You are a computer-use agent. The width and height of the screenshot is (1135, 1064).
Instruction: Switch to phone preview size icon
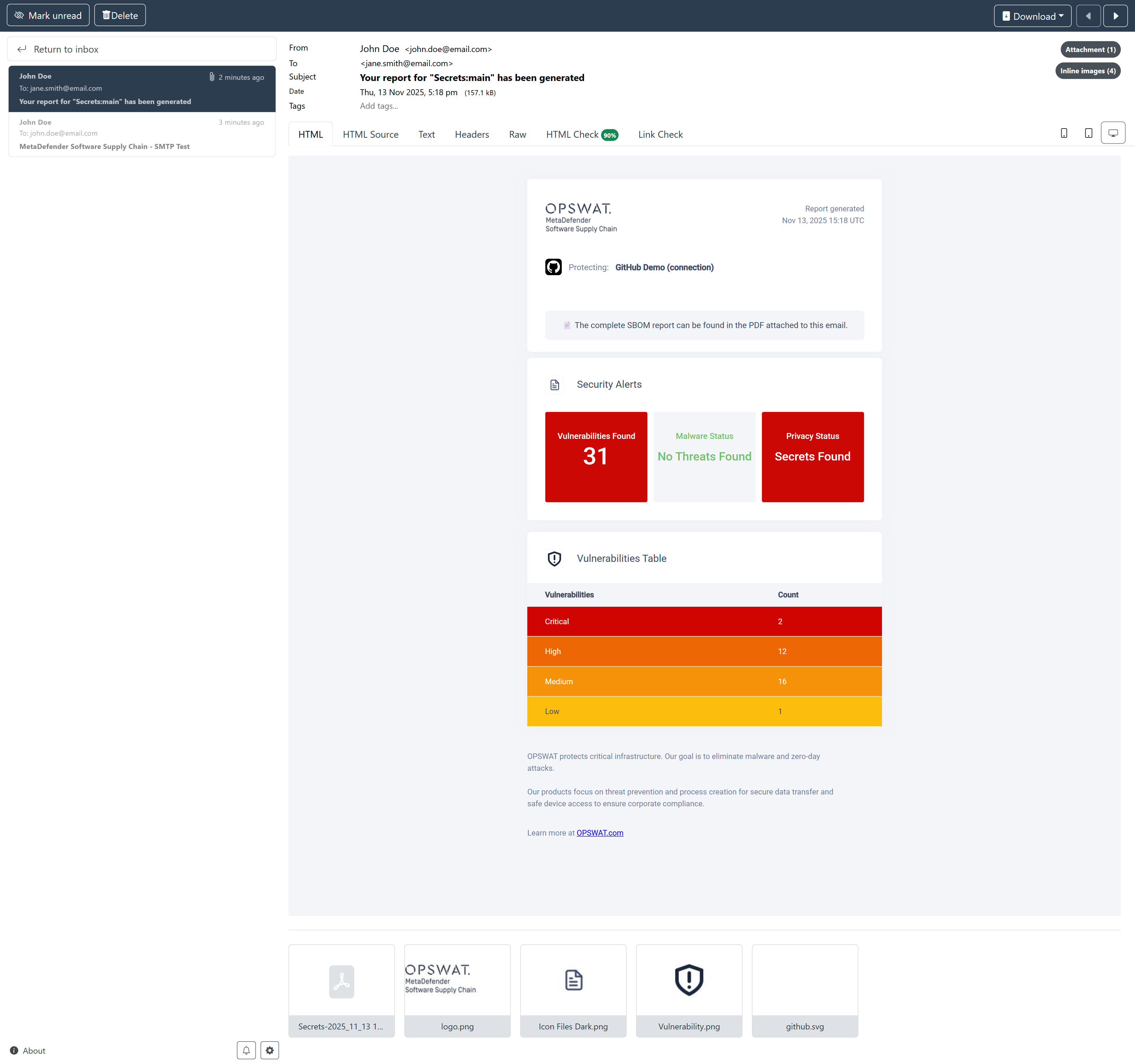click(x=1064, y=133)
